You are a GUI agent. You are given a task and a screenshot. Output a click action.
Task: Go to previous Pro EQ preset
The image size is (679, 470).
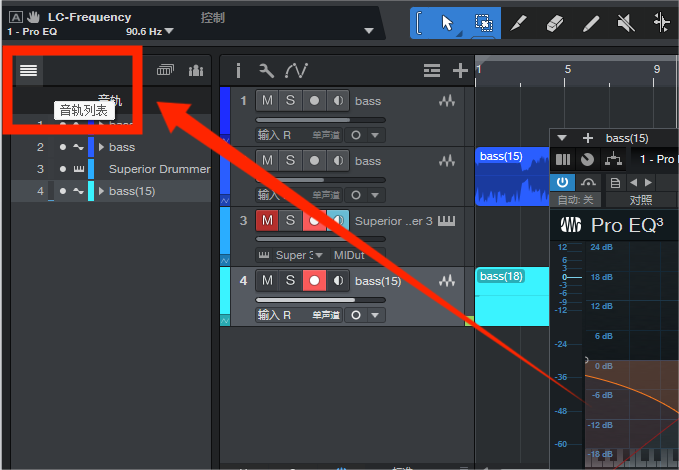point(634,182)
